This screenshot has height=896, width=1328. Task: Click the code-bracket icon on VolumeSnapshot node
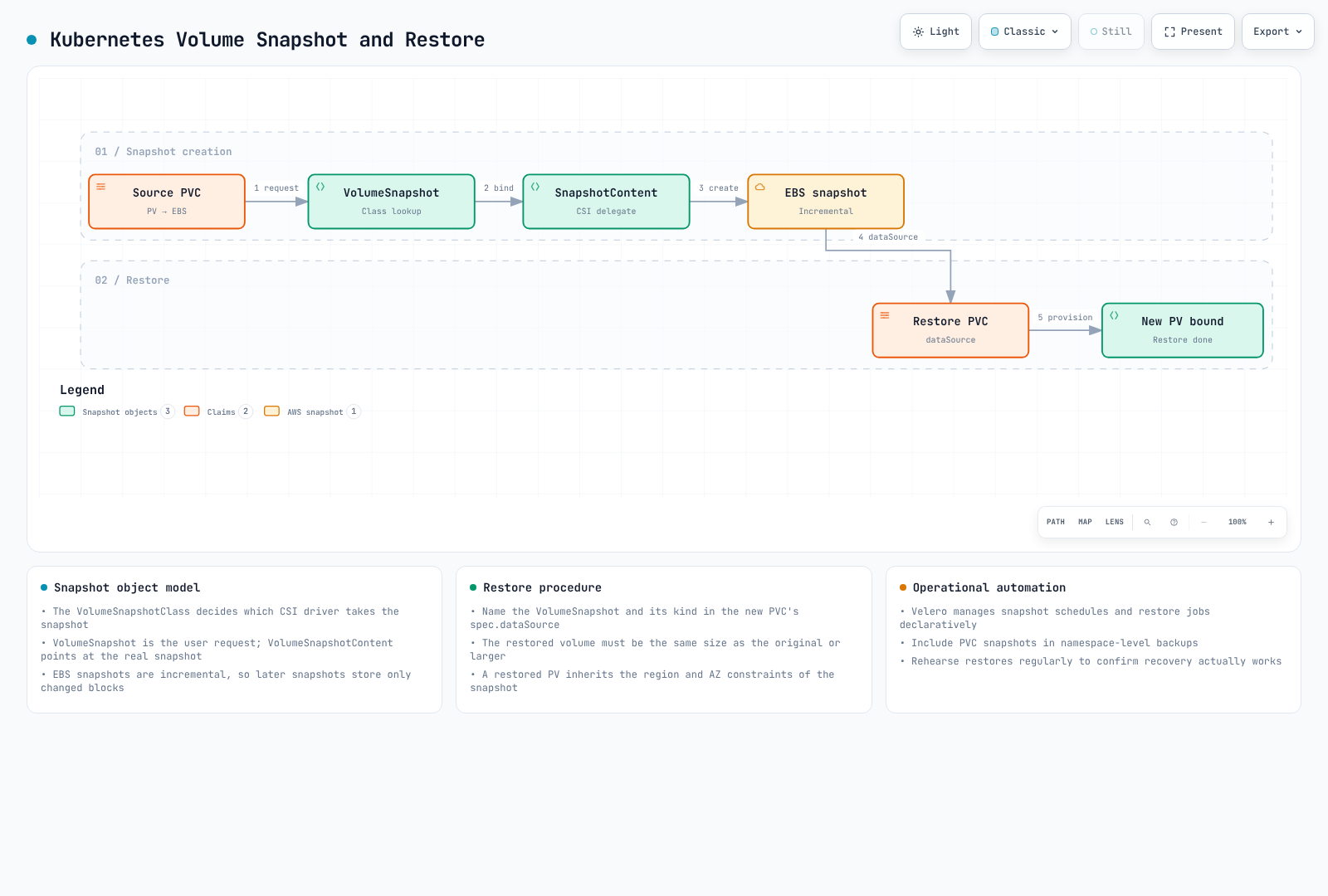320,187
